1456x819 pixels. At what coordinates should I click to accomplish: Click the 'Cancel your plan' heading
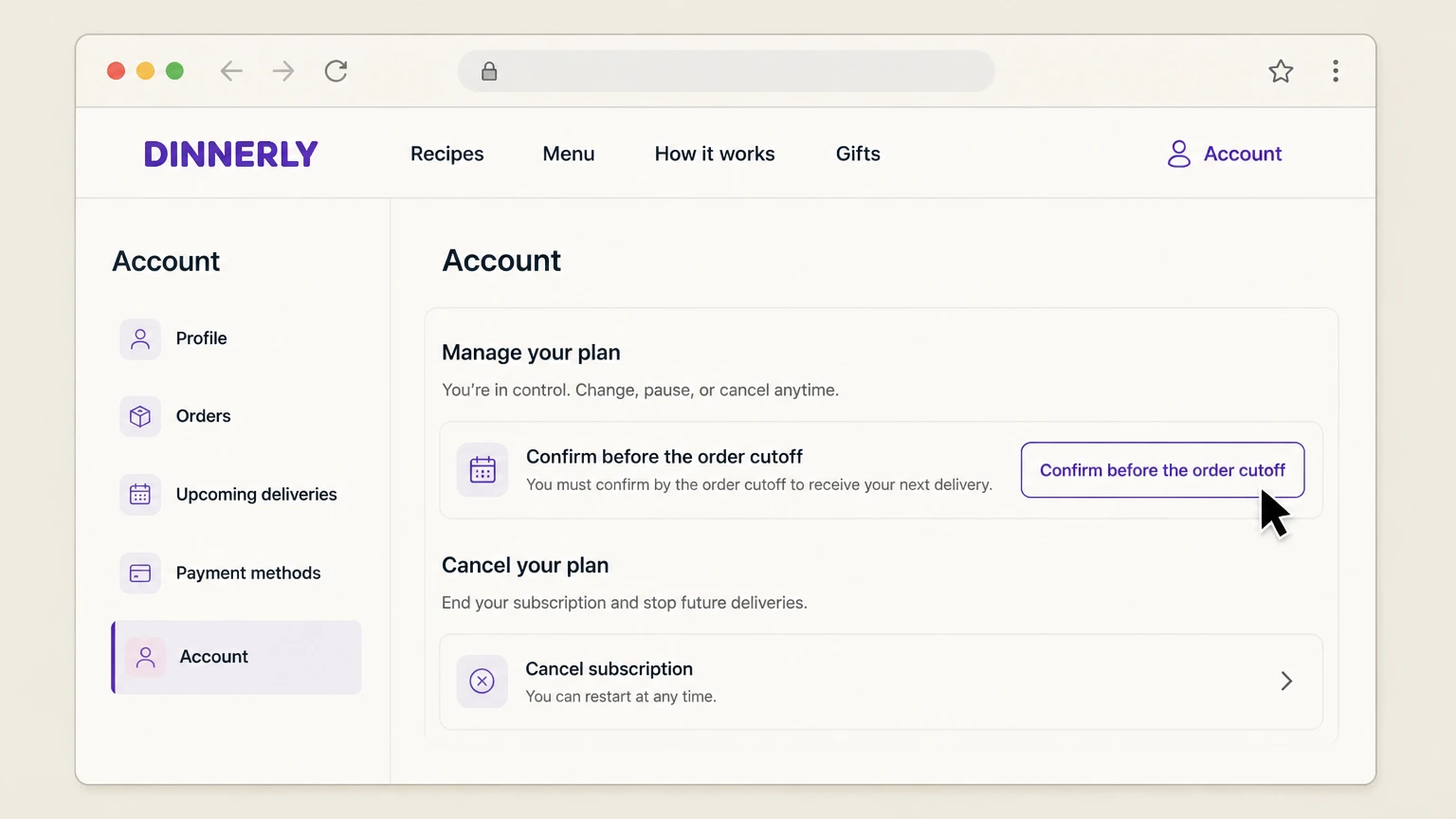pyautogui.click(x=525, y=566)
